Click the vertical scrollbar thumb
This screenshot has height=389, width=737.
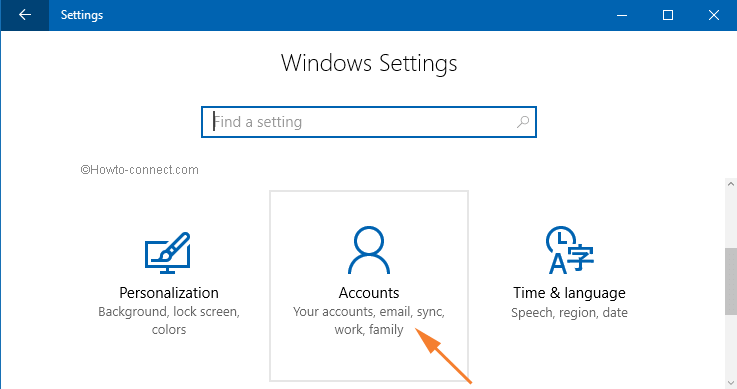coord(731,281)
